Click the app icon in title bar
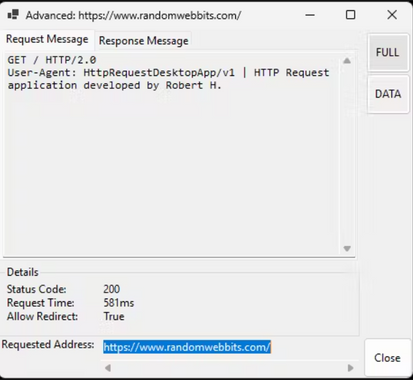 pyautogui.click(x=13, y=15)
